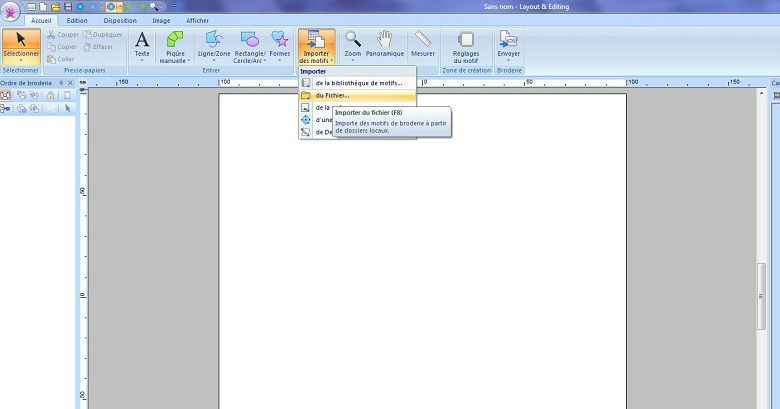Click the Envoyer broderie icon

tap(508, 45)
